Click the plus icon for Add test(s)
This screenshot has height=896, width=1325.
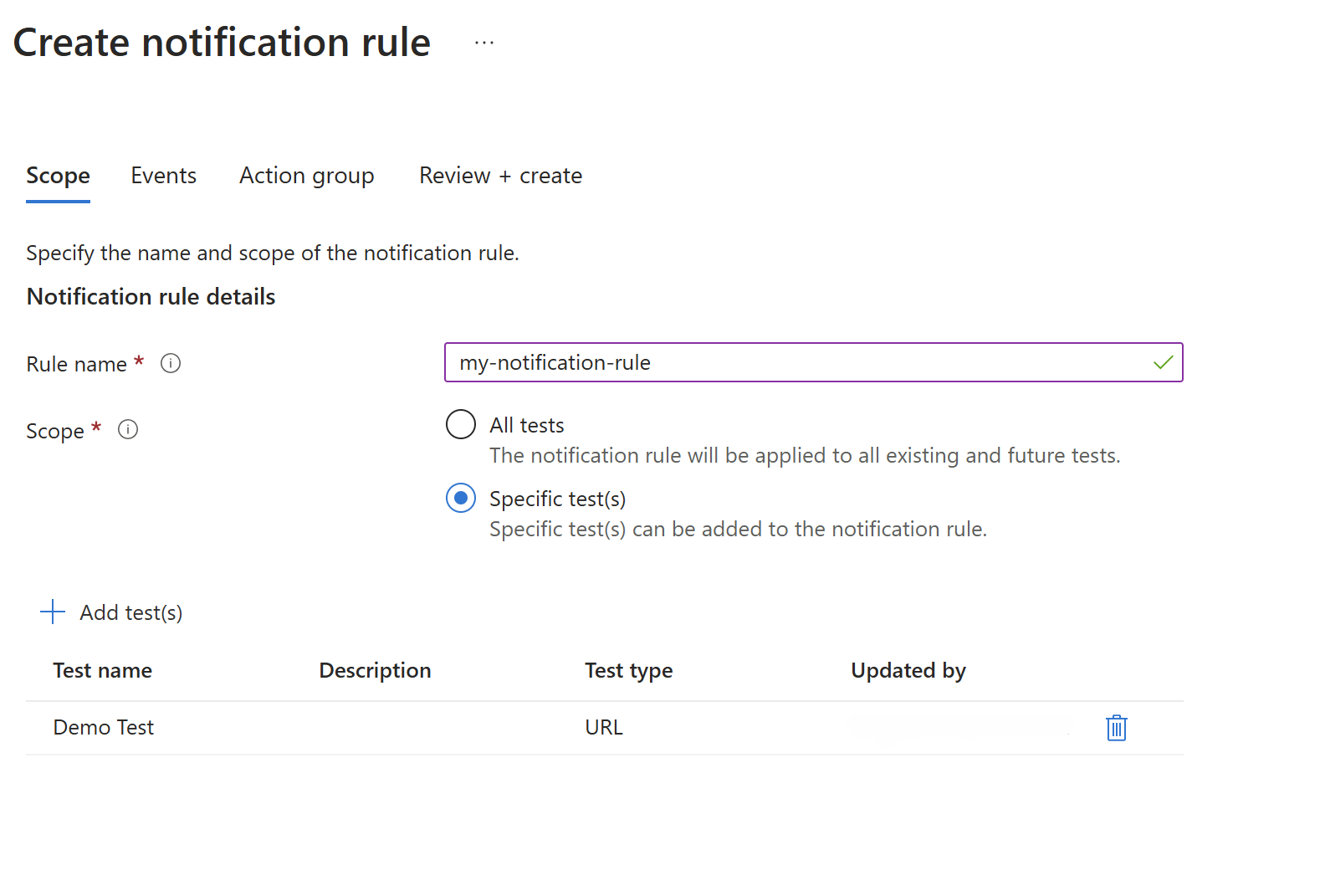[53, 612]
